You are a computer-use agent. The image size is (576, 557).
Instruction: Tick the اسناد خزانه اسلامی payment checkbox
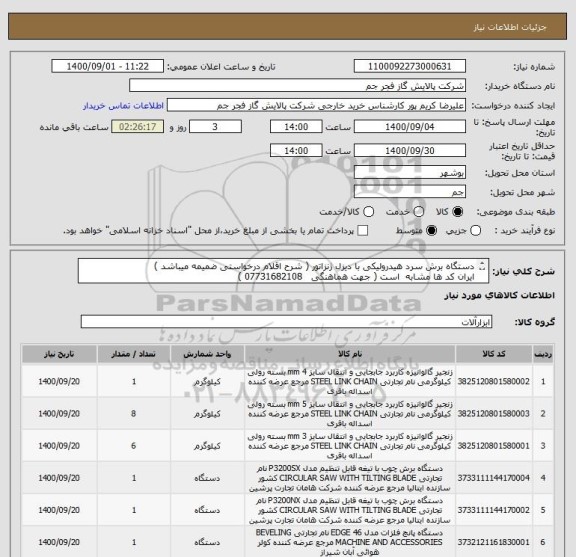pyautogui.click(x=363, y=231)
